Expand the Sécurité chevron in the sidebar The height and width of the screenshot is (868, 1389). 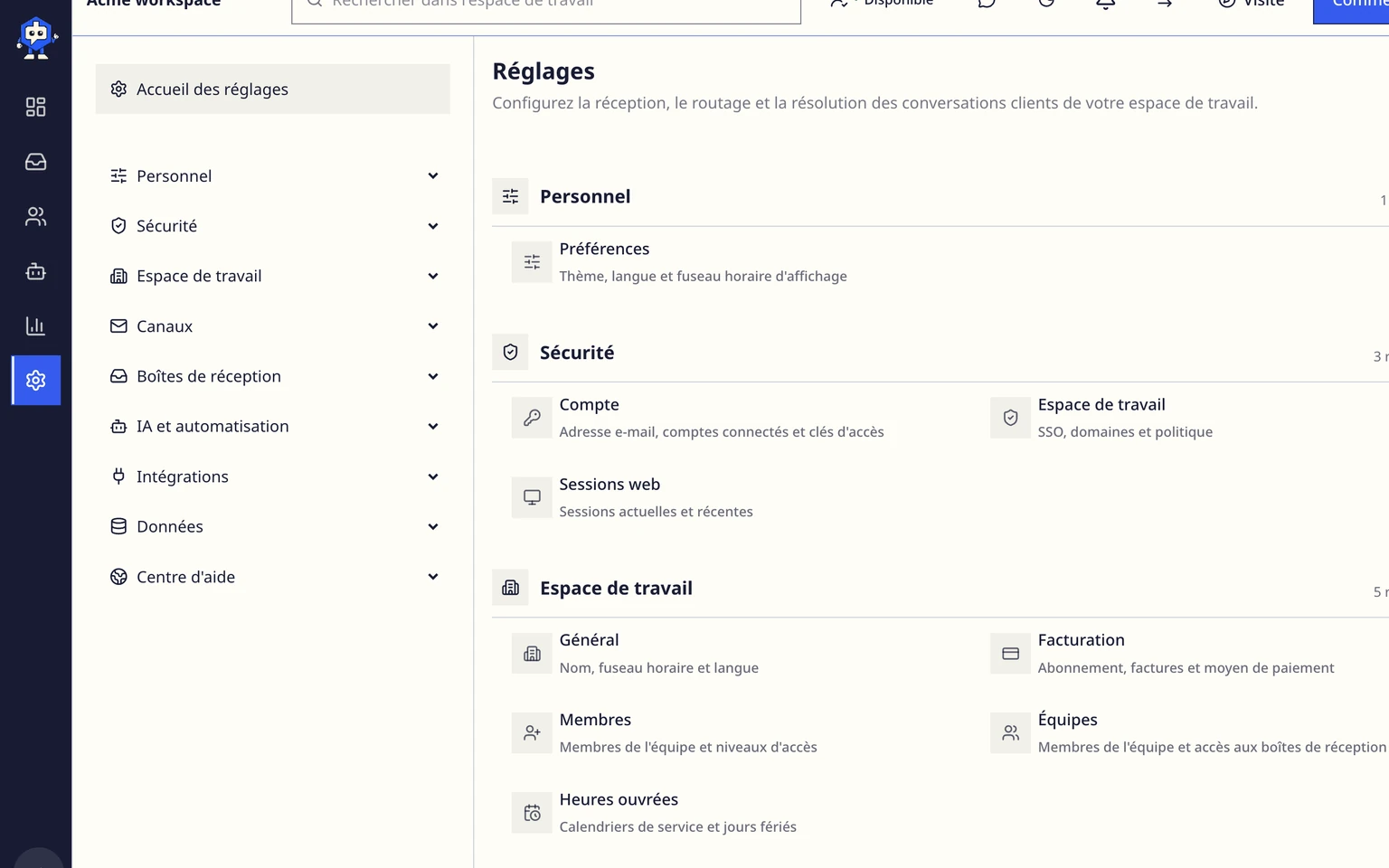click(x=433, y=226)
